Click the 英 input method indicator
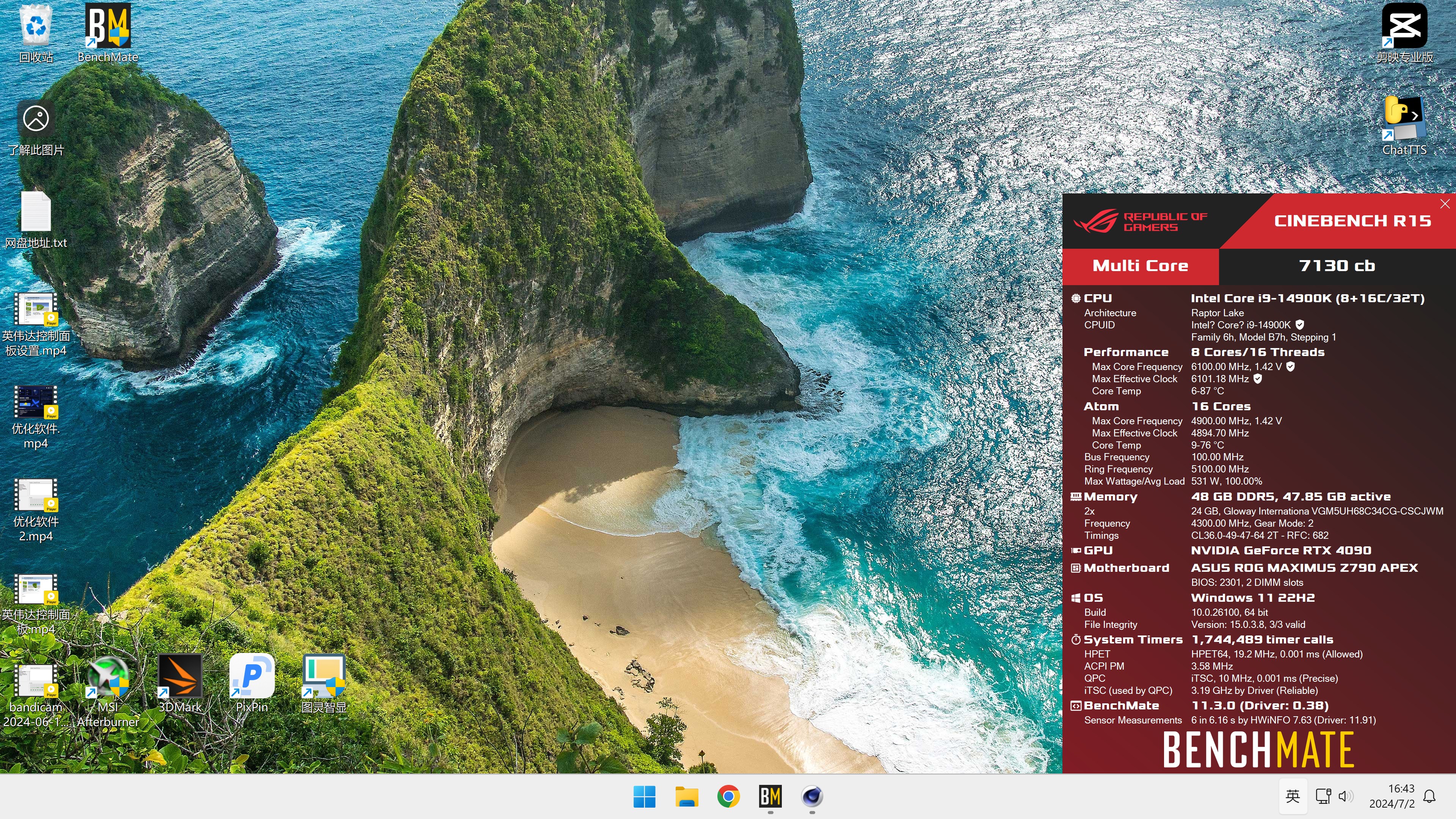The width and height of the screenshot is (1456, 819). (x=1292, y=796)
